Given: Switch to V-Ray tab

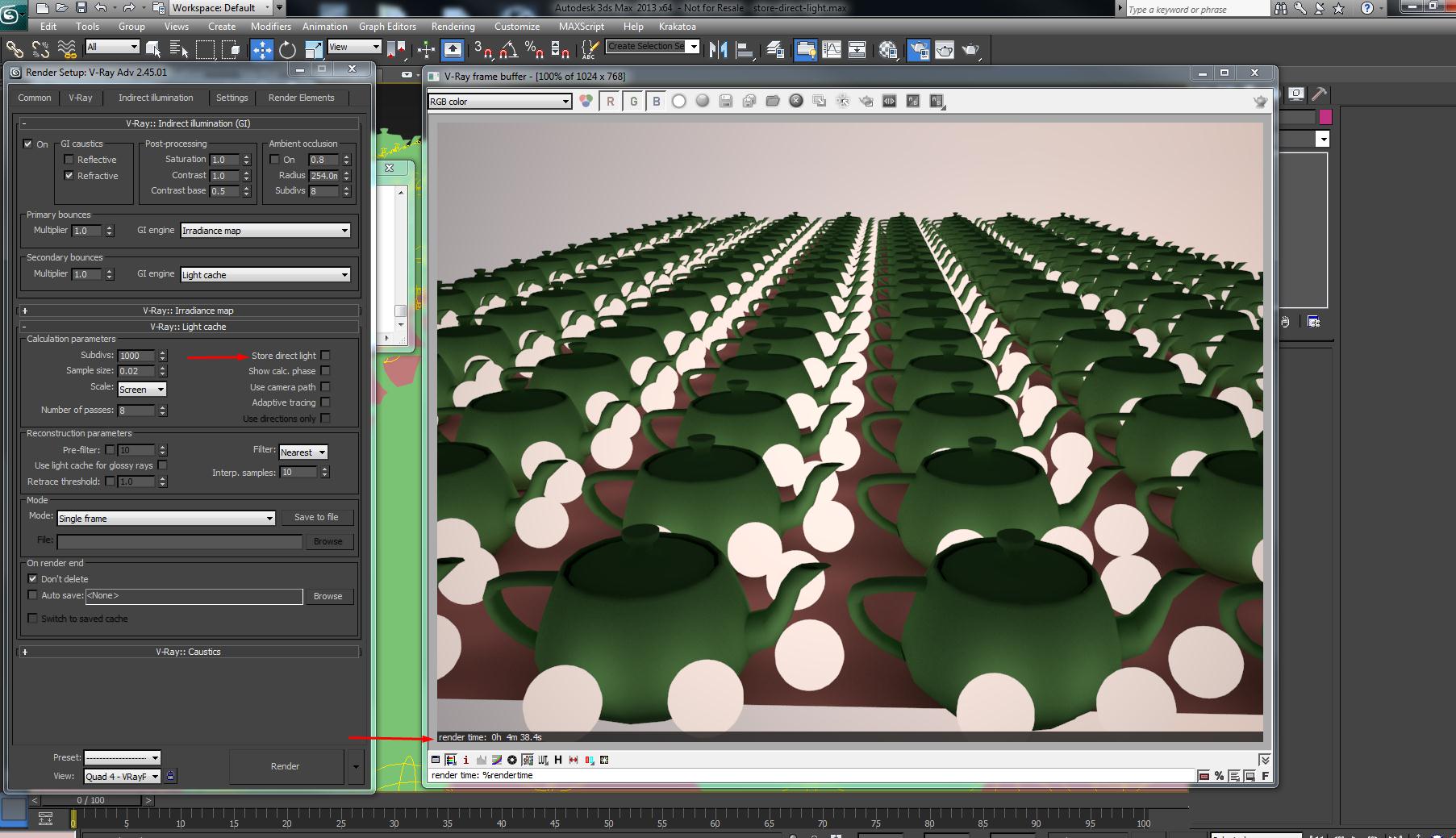Looking at the screenshot, I should point(80,98).
